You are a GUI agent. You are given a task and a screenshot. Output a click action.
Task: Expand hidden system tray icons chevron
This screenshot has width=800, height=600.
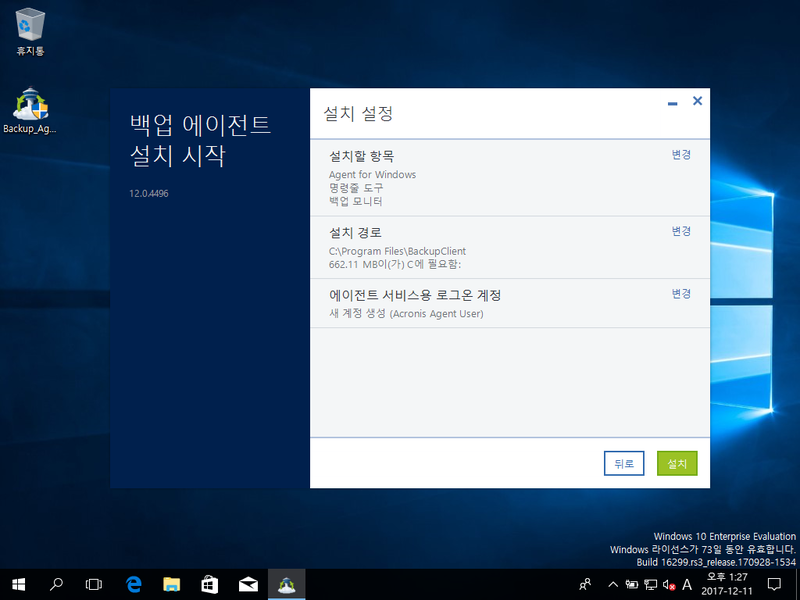tap(613, 585)
